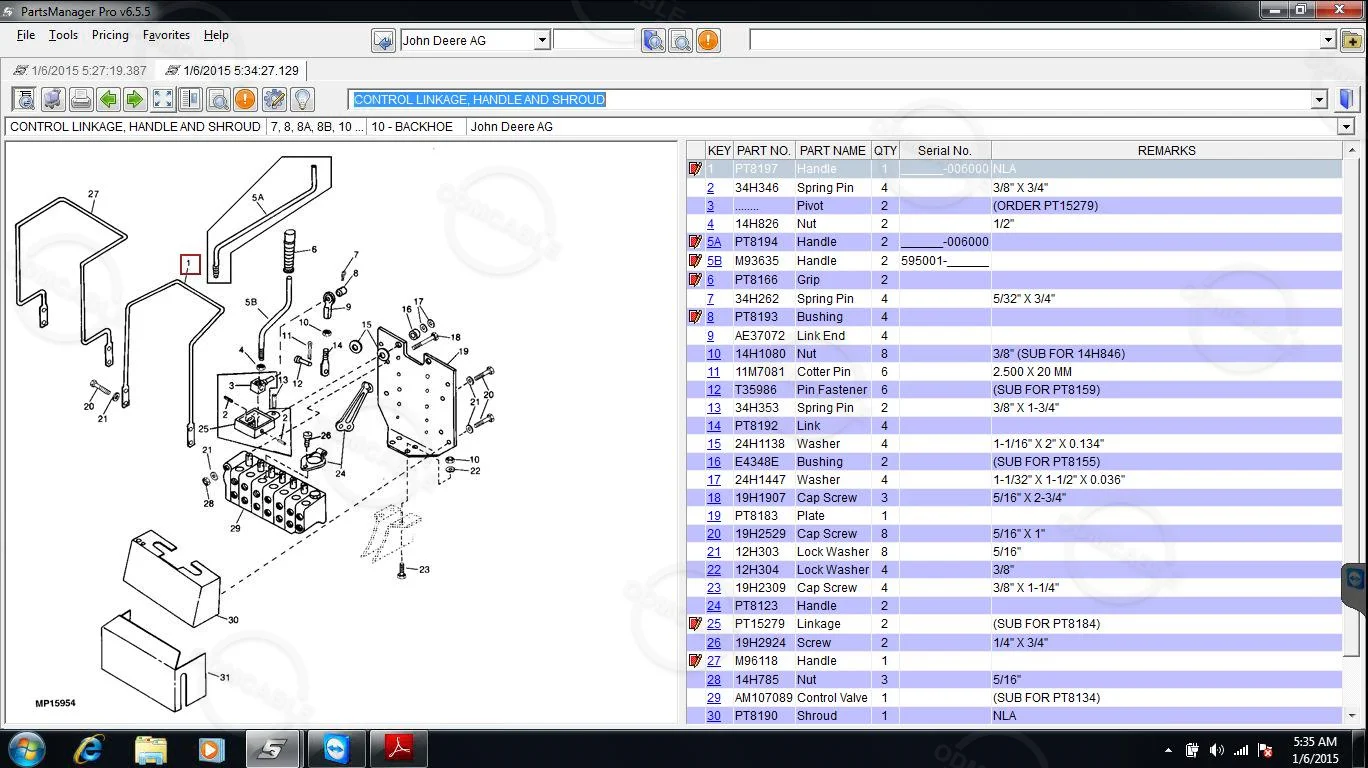Click the note flag on PT8193 Bushing row
The width and height of the screenshot is (1368, 768).
pyautogui.click(x=695, y=317)
